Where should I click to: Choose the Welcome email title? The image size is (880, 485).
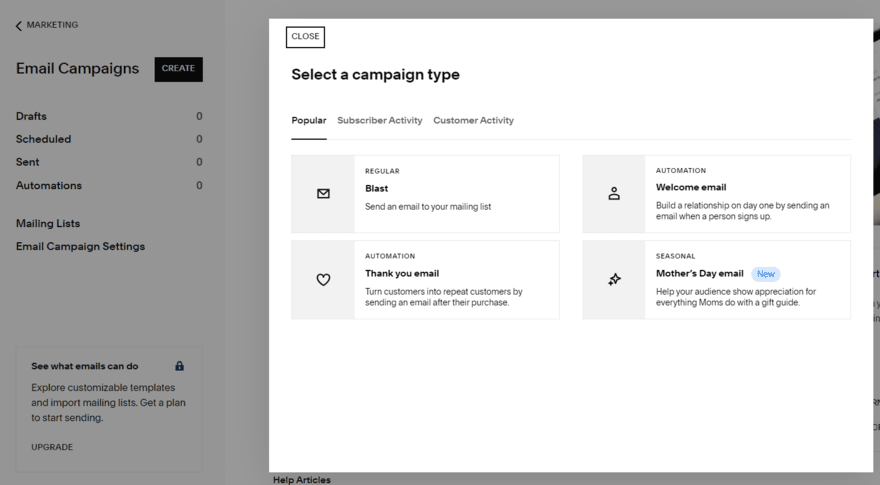coord(691,187)
